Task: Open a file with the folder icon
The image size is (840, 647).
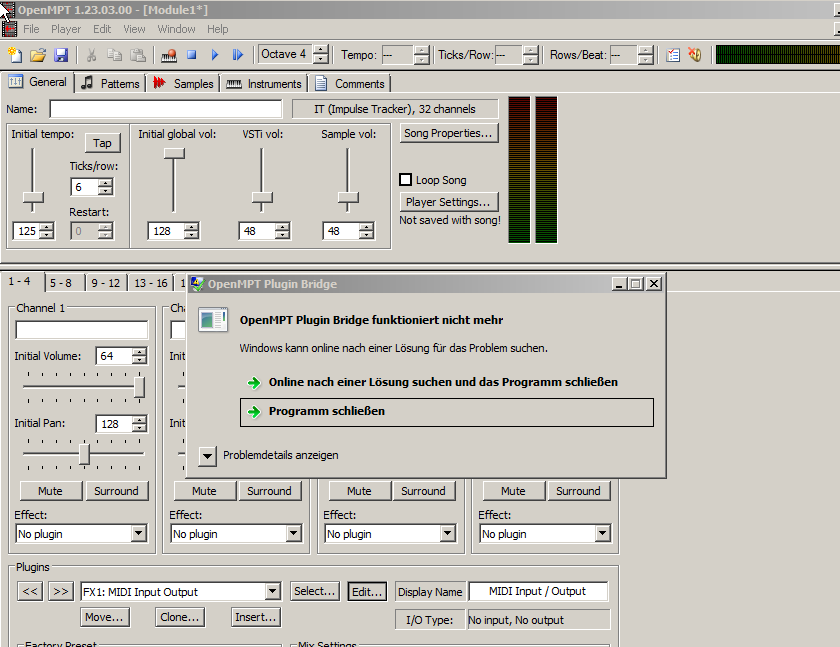Action: (38, 55)
